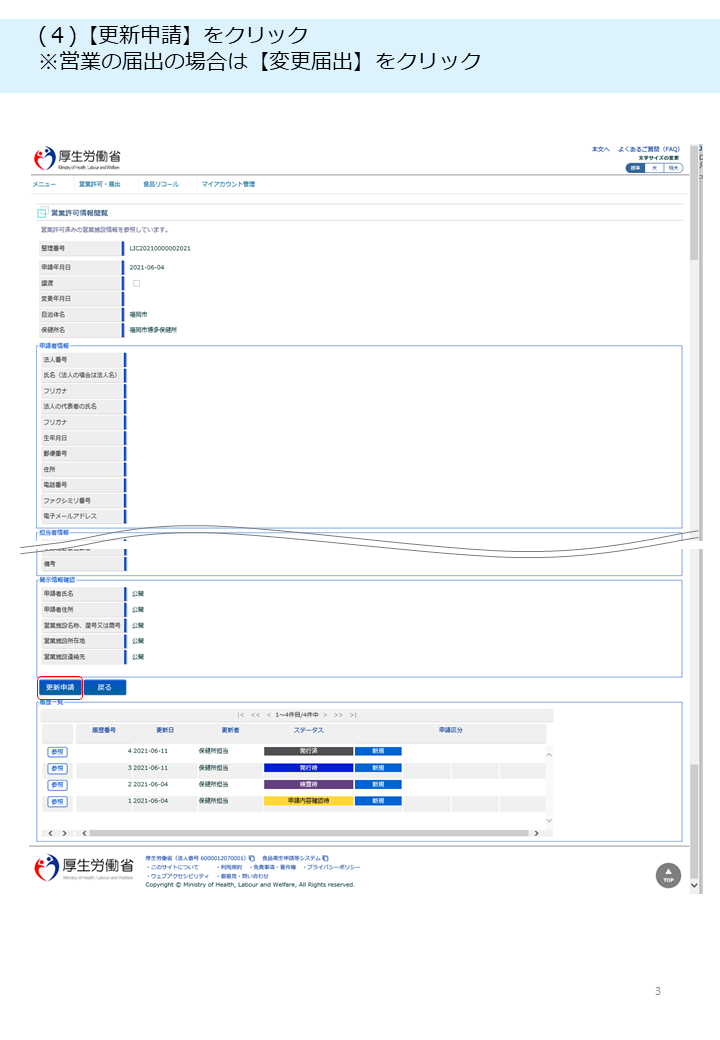Click 参照 button for history row 4
Image resolution: width=720 pixels, height=1040 pixels.
click(x=57, y=751)
